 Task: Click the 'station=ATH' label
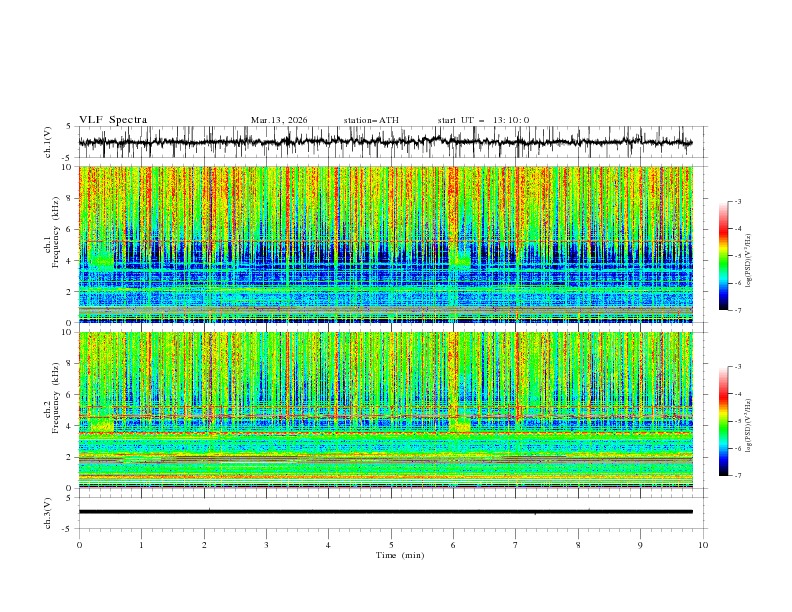coord(371,120)
